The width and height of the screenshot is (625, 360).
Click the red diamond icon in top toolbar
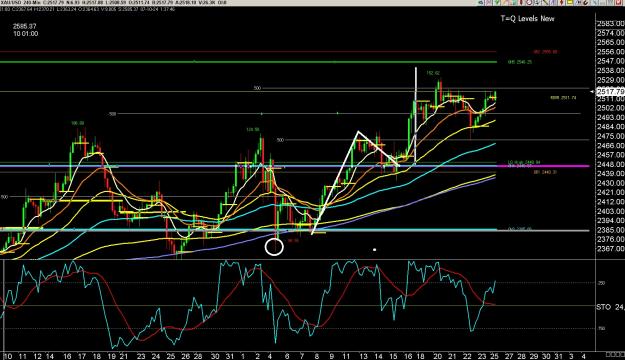coord(561,2)
